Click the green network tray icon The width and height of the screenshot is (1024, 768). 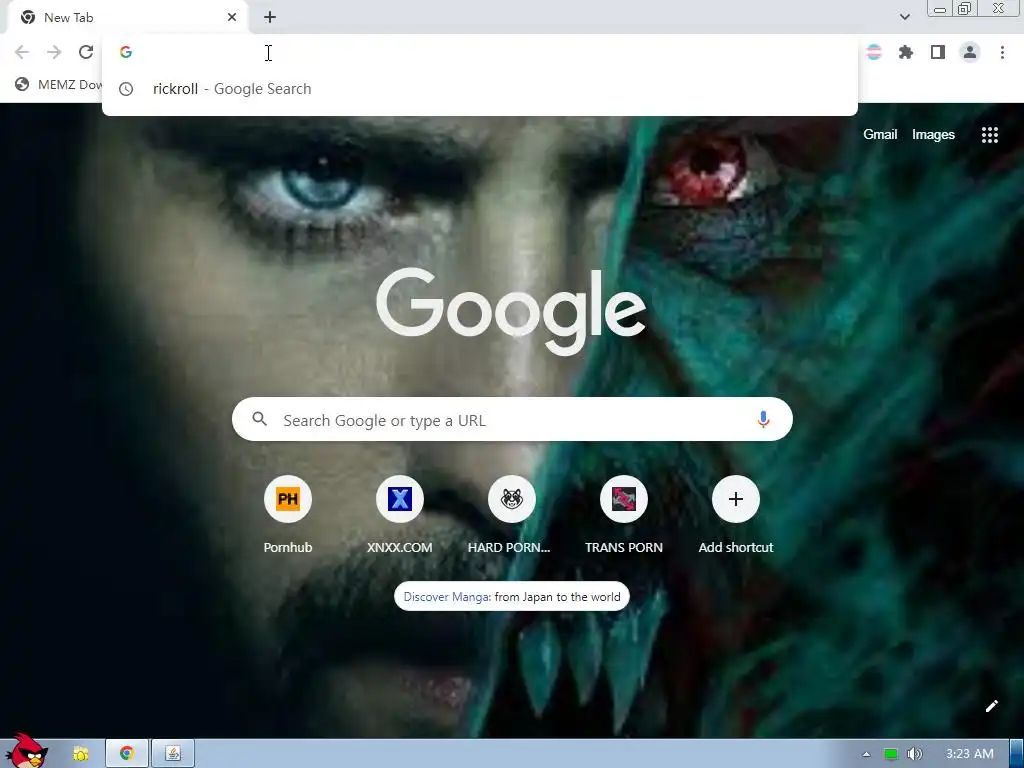click(x=891, y=754)
